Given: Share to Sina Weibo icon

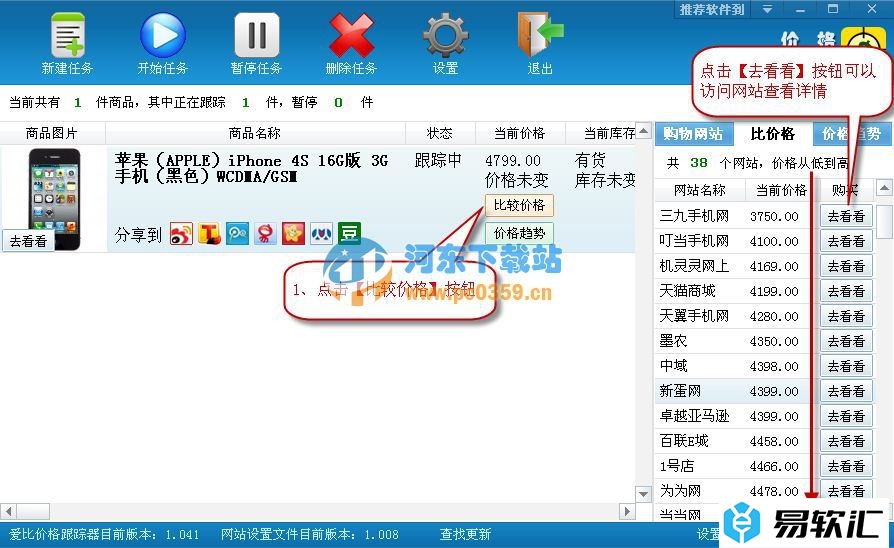Looking at the screenshot, I should (x=181, y=234).
